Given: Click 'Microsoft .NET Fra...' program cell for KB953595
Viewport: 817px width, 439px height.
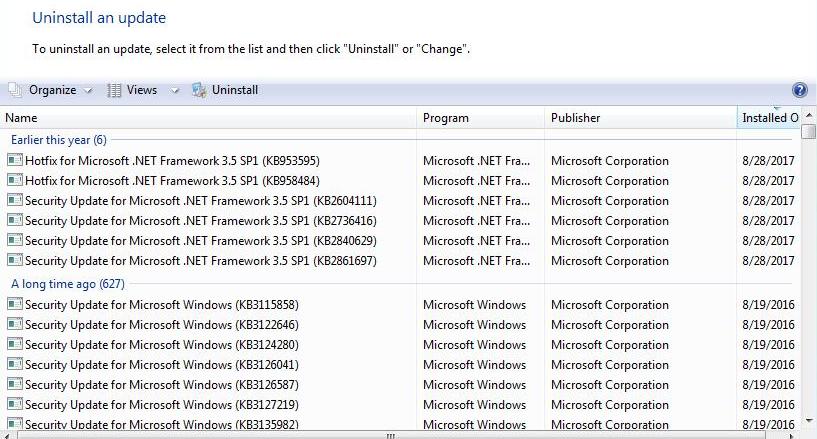Looking at the screenshot, I should coord(476,160).
